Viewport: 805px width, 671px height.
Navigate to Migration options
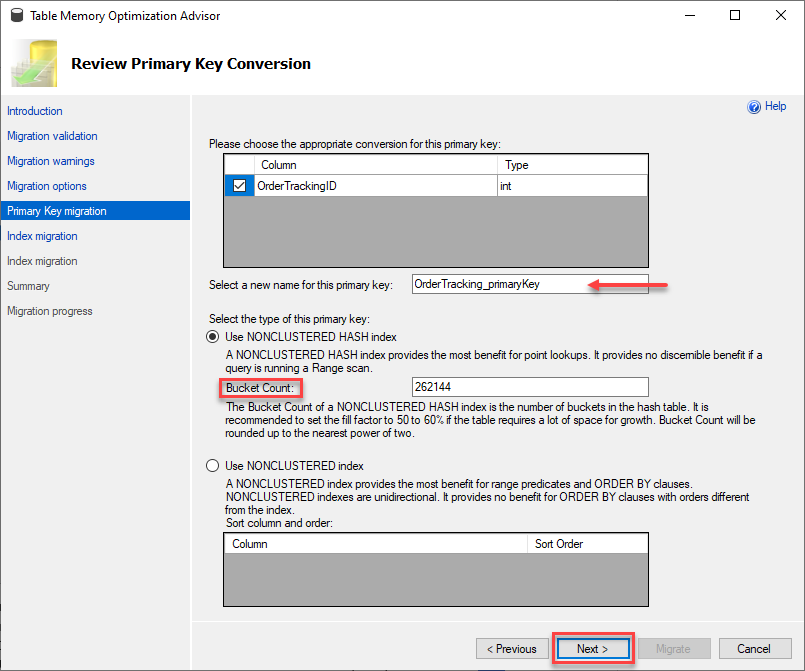[47, 186]
